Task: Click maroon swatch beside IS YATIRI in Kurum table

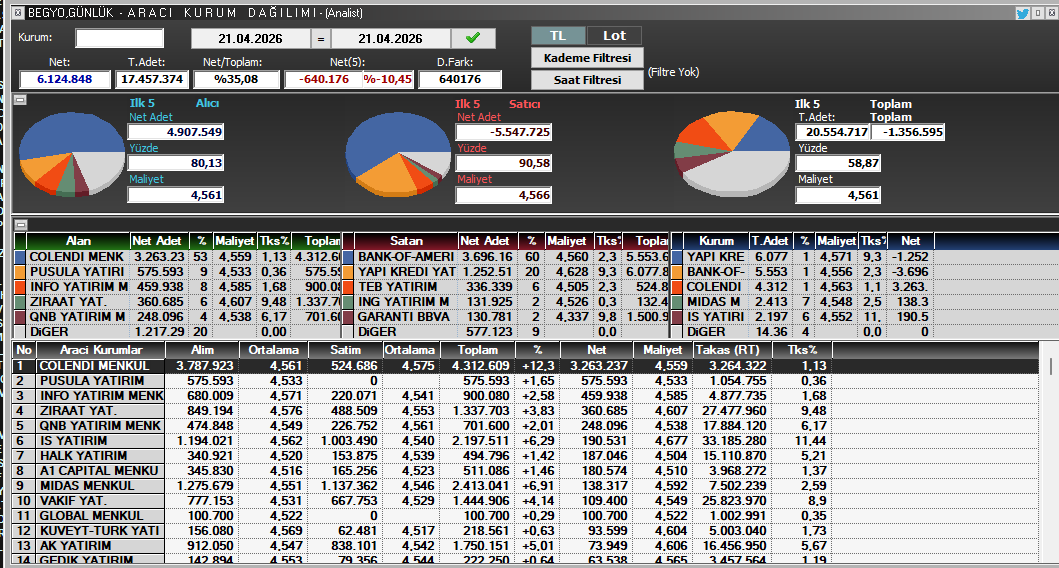Action: click(x=677, y=316)
